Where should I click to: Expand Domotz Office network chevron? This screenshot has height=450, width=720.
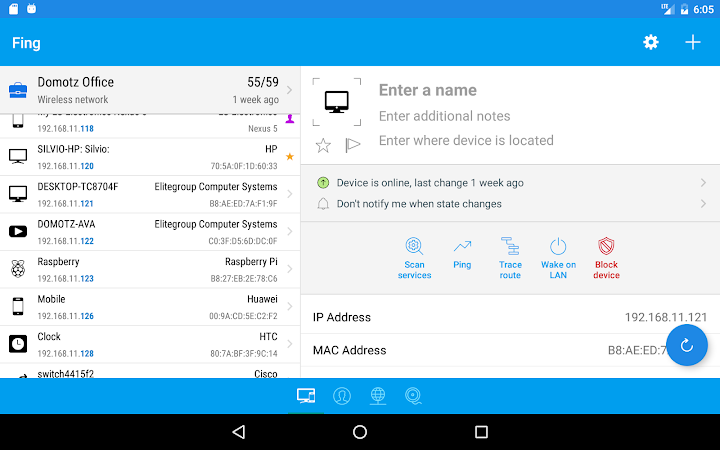pos(289,90)
